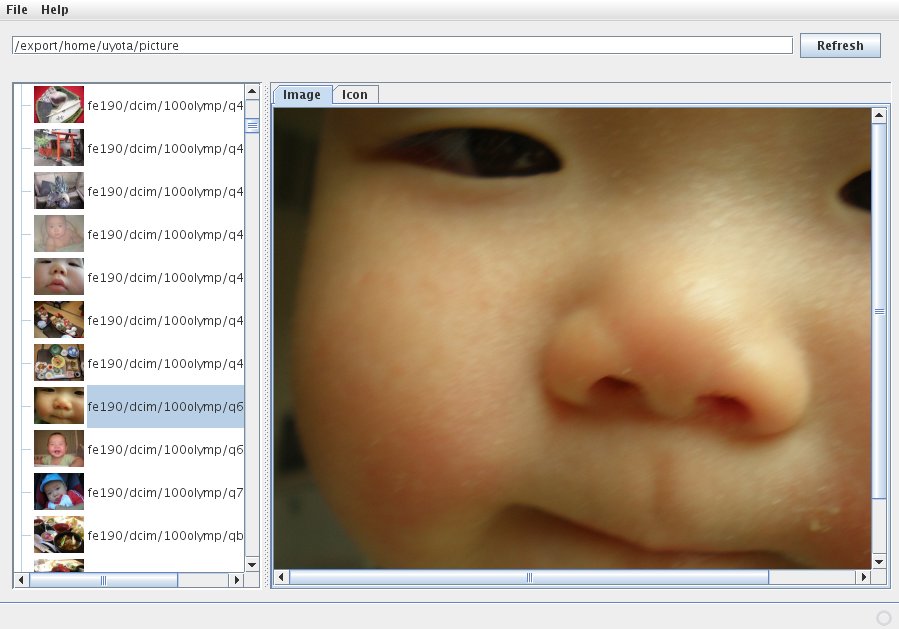The height and width of the screenshot is (629, 899).
Task: Select the sleeping baby thumbnail
Action: 58,233
